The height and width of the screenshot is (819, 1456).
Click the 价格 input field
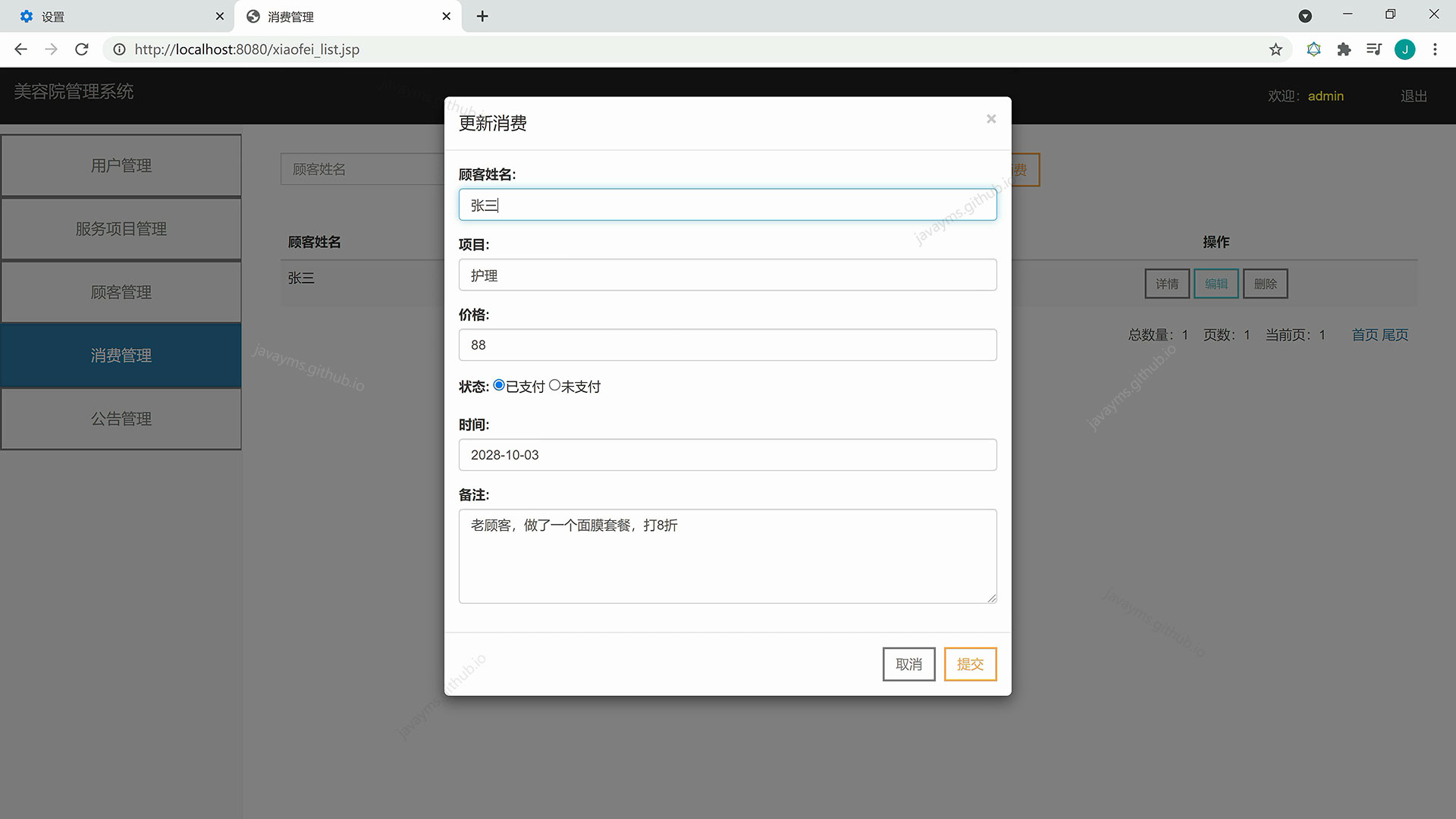(x=727, y=345)
